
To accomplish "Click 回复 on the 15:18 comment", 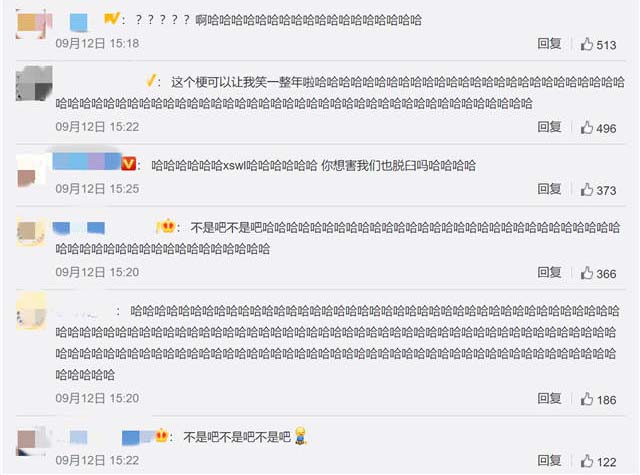I will 549,43.
